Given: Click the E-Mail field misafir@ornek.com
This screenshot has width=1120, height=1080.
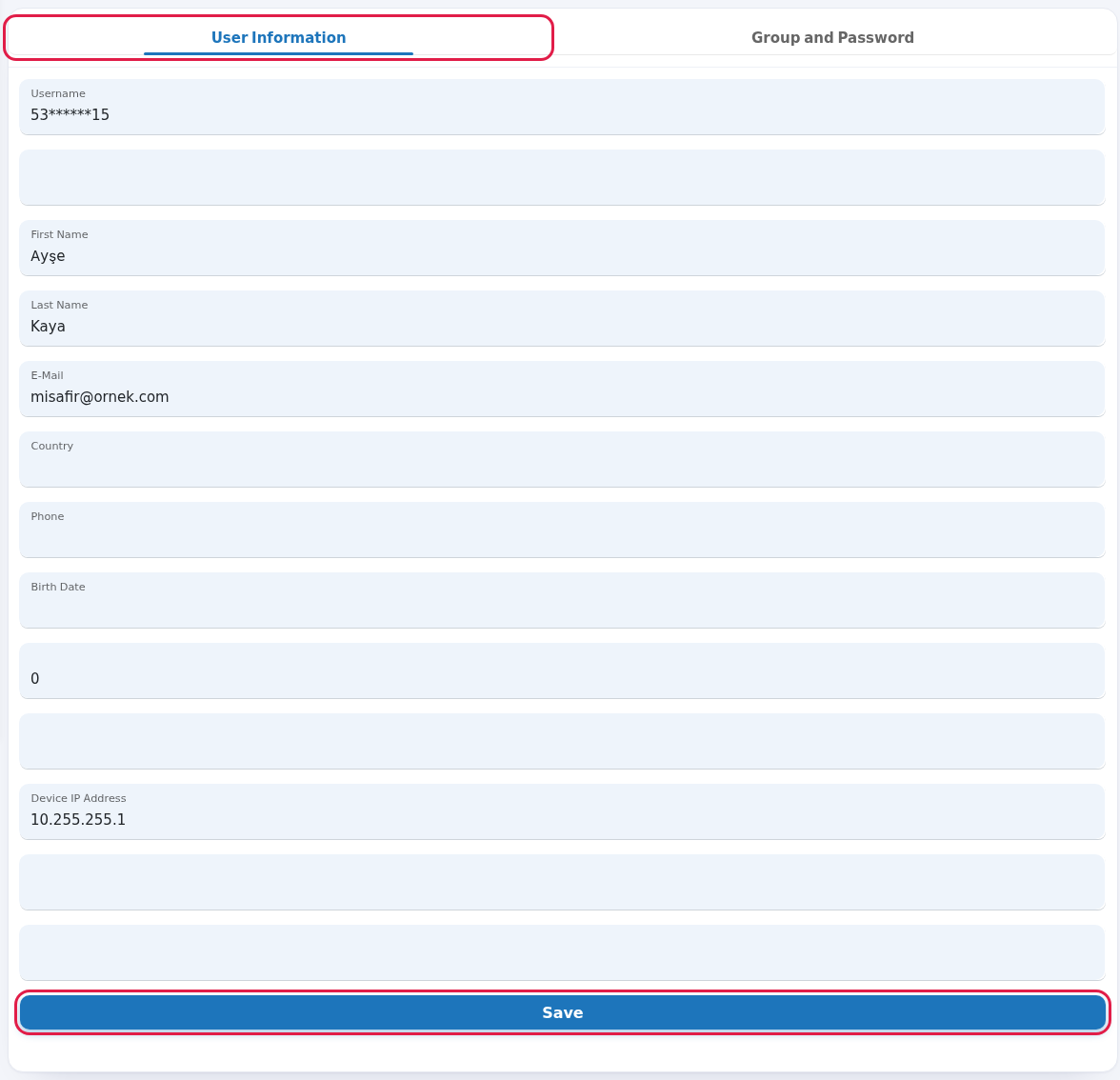Looking at the screenshot, I should (x=562, y=390).
